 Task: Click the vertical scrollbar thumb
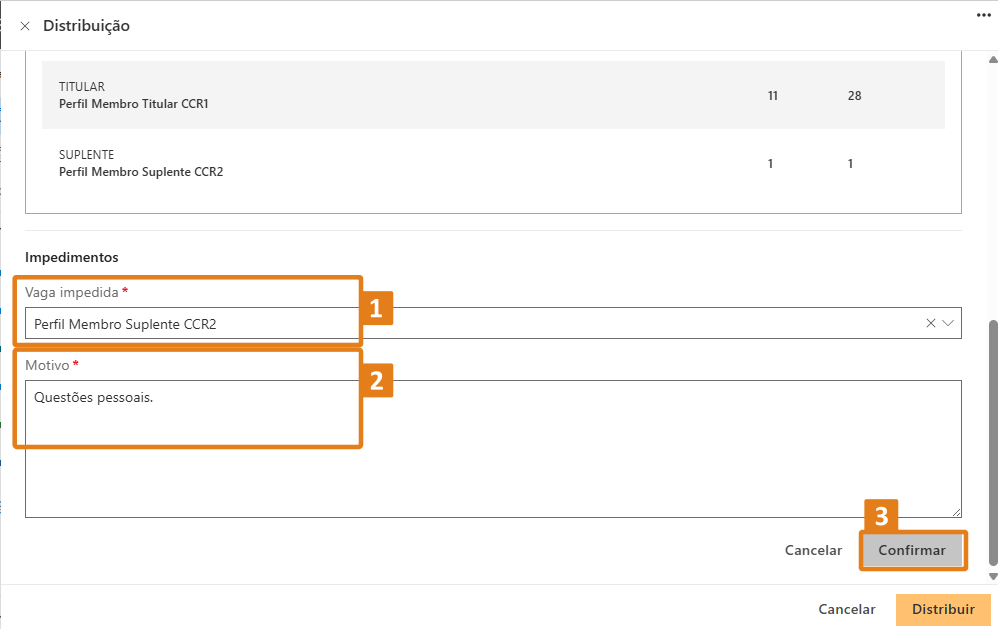tap(992, 440)
